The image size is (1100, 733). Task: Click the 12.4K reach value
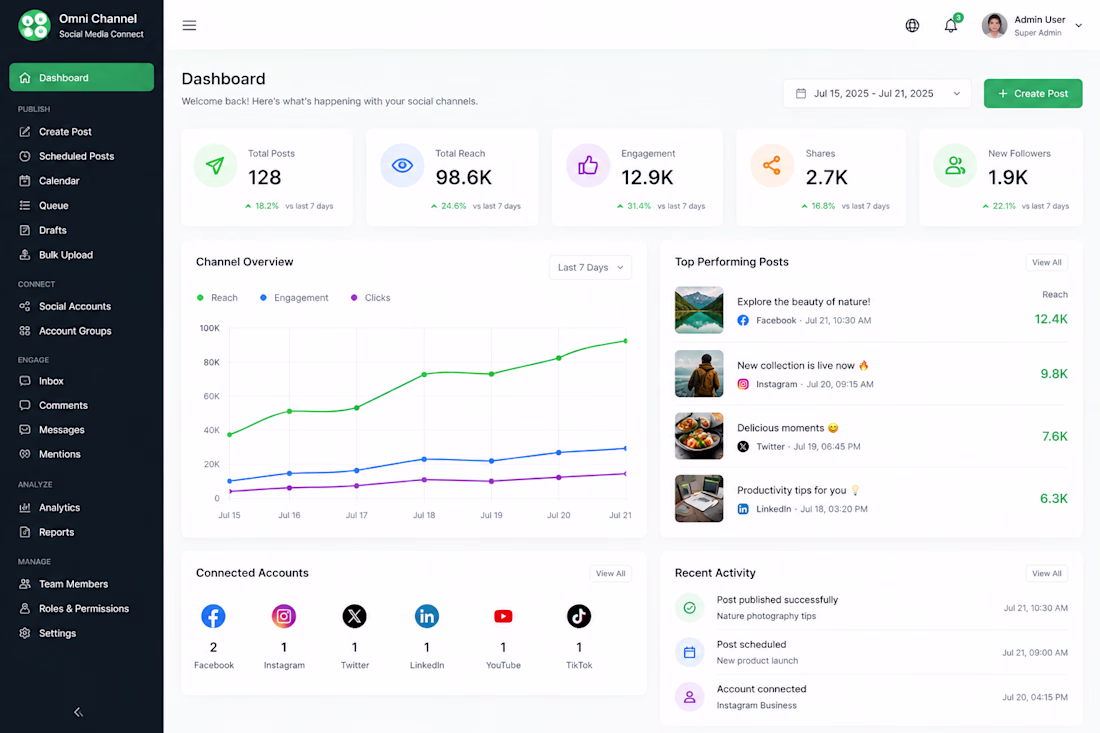click(1051, 319)
